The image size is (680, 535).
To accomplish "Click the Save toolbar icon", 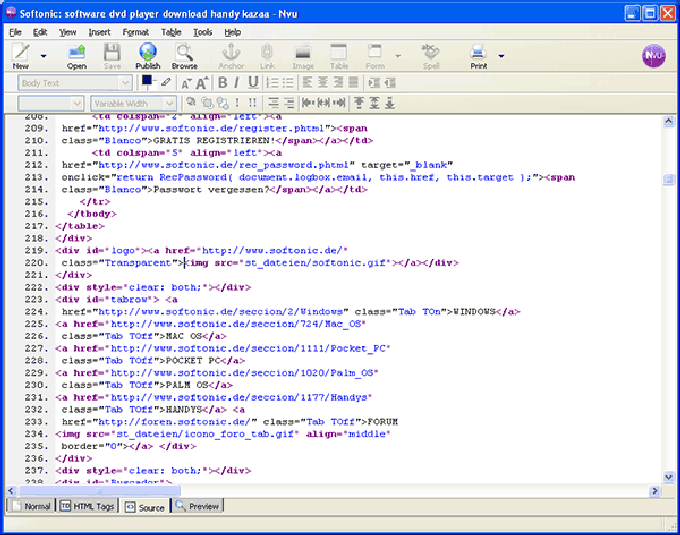I will click(x=112, y=55).
